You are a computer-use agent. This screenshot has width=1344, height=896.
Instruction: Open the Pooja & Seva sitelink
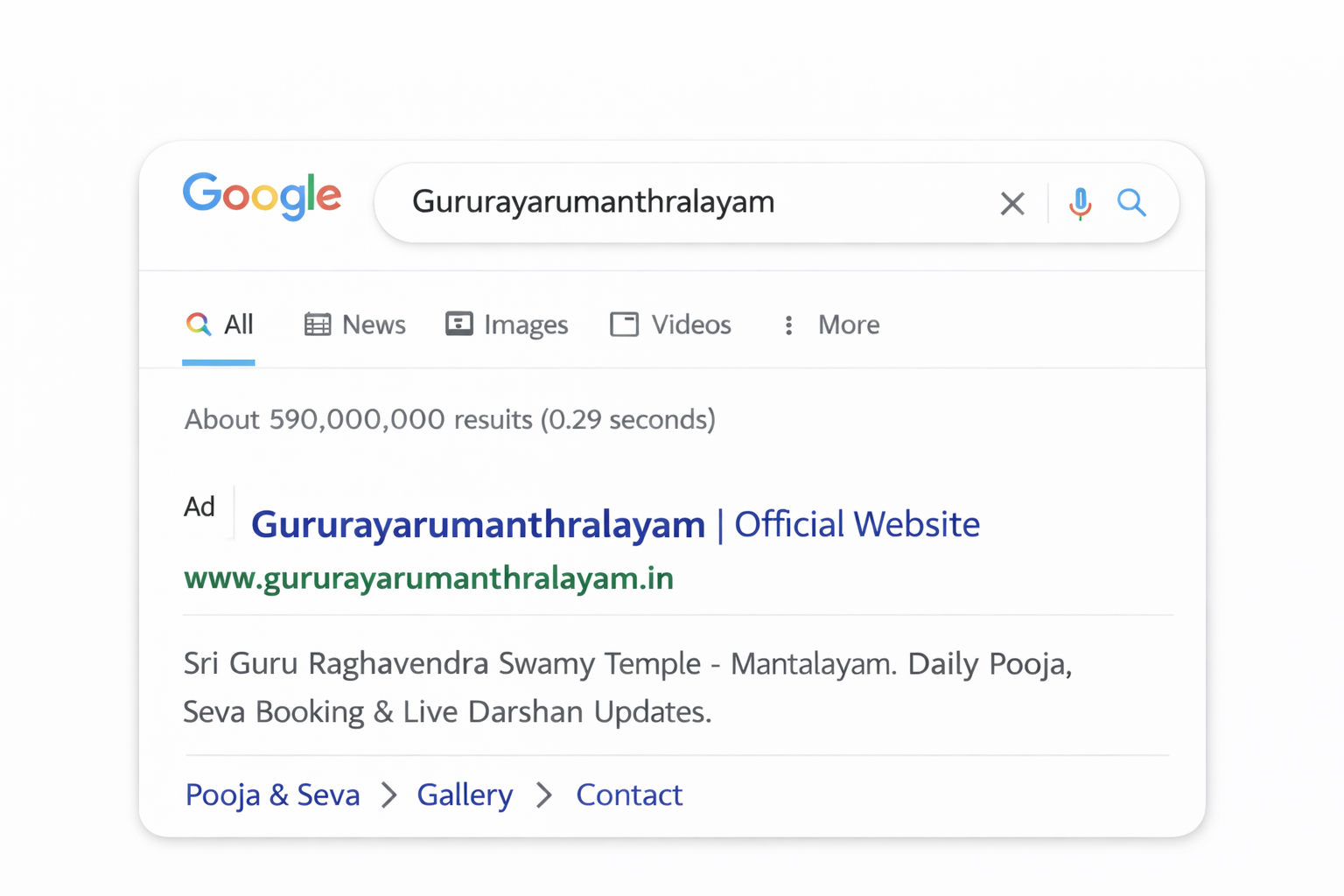273,794
